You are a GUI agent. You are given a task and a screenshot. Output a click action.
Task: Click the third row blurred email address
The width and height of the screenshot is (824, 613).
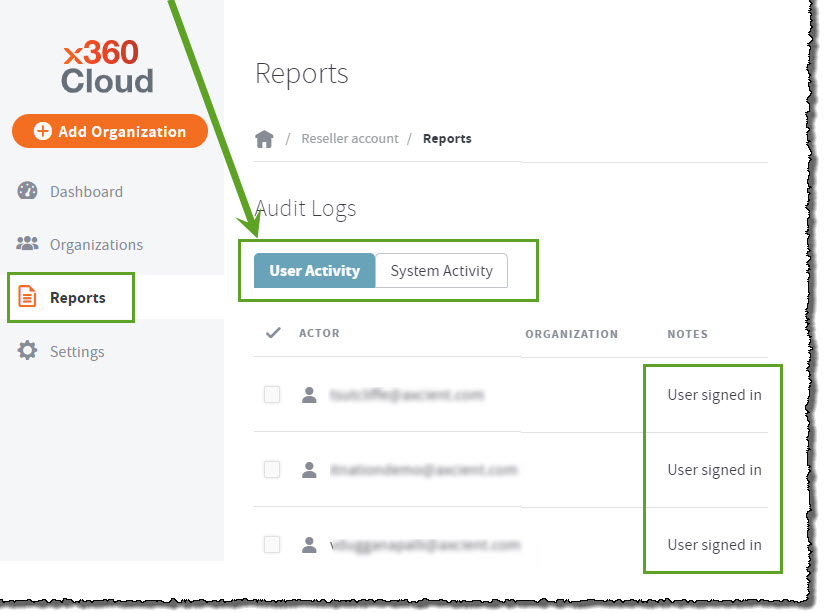[425, 545]
